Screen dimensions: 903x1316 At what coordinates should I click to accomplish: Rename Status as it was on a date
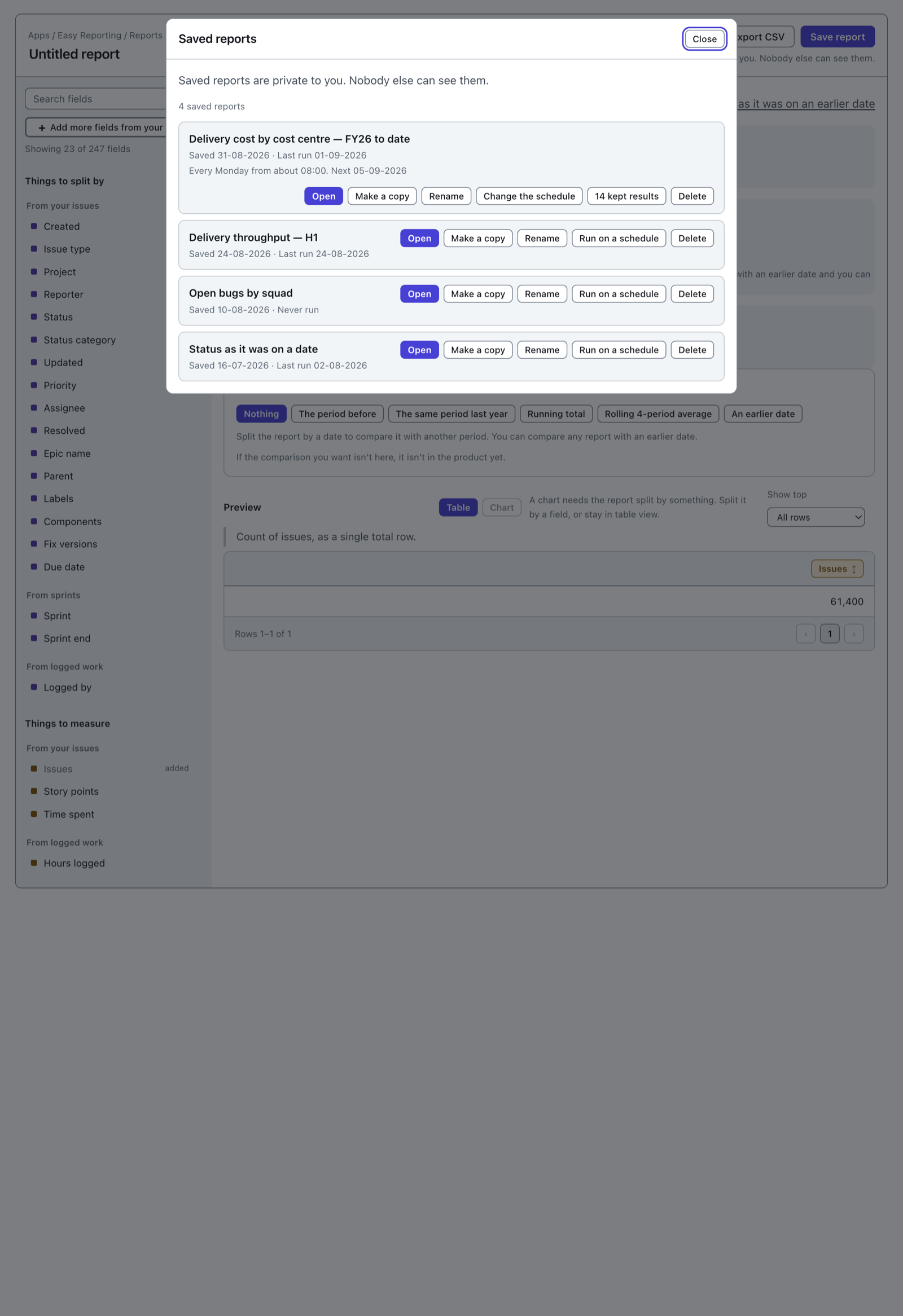[542, 350]
